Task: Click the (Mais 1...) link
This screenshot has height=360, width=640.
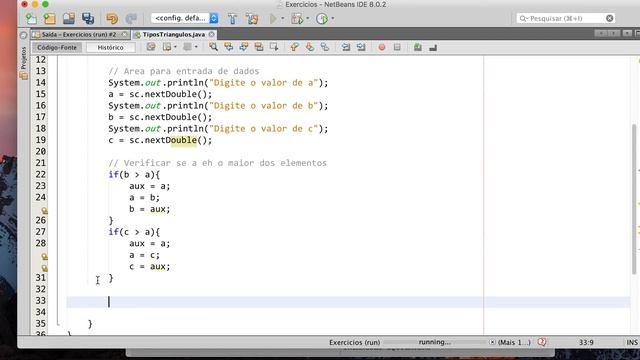Action: click(x=514, y=342)
